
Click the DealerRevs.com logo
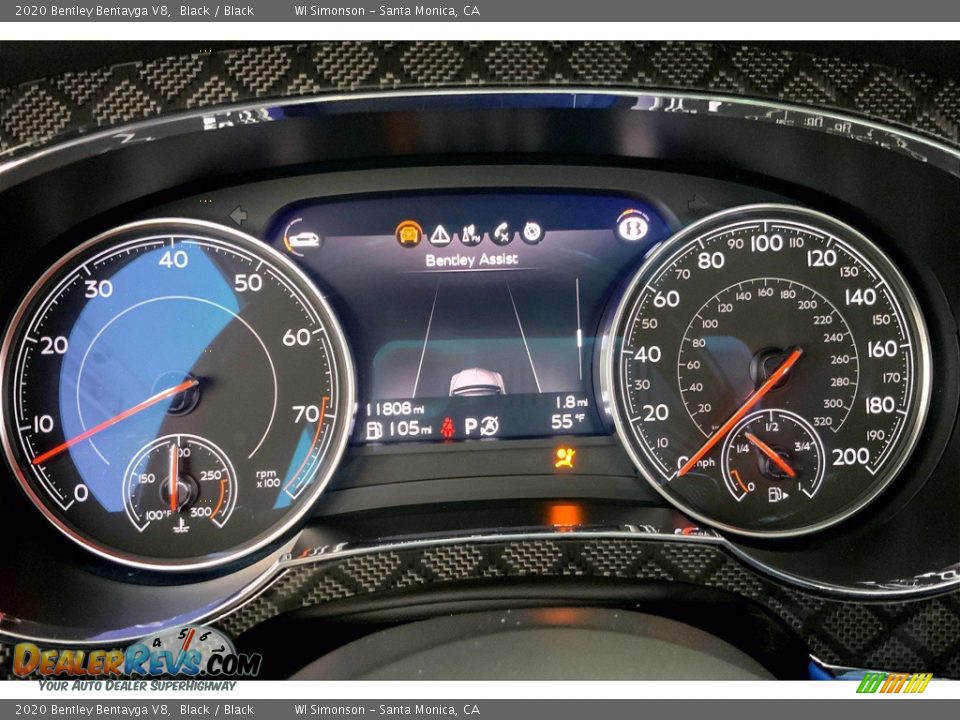(x=137, y=660)
